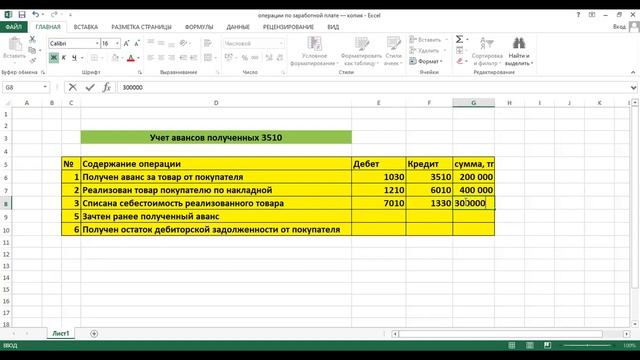
Task: Toggle Italic (К) formatting
Action: coord(64,58)
